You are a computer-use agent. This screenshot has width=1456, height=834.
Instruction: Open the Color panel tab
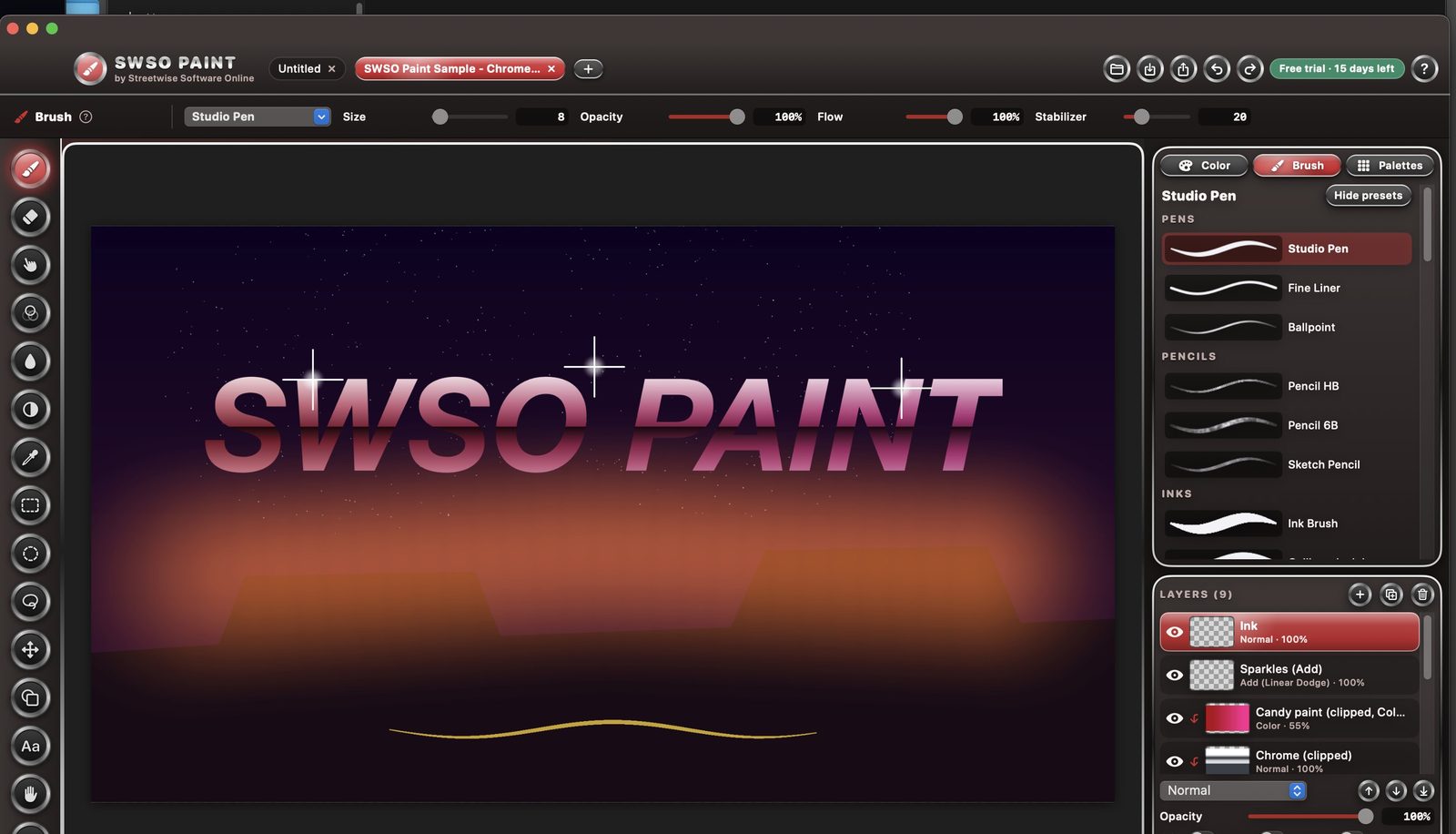pos(1204,165)
